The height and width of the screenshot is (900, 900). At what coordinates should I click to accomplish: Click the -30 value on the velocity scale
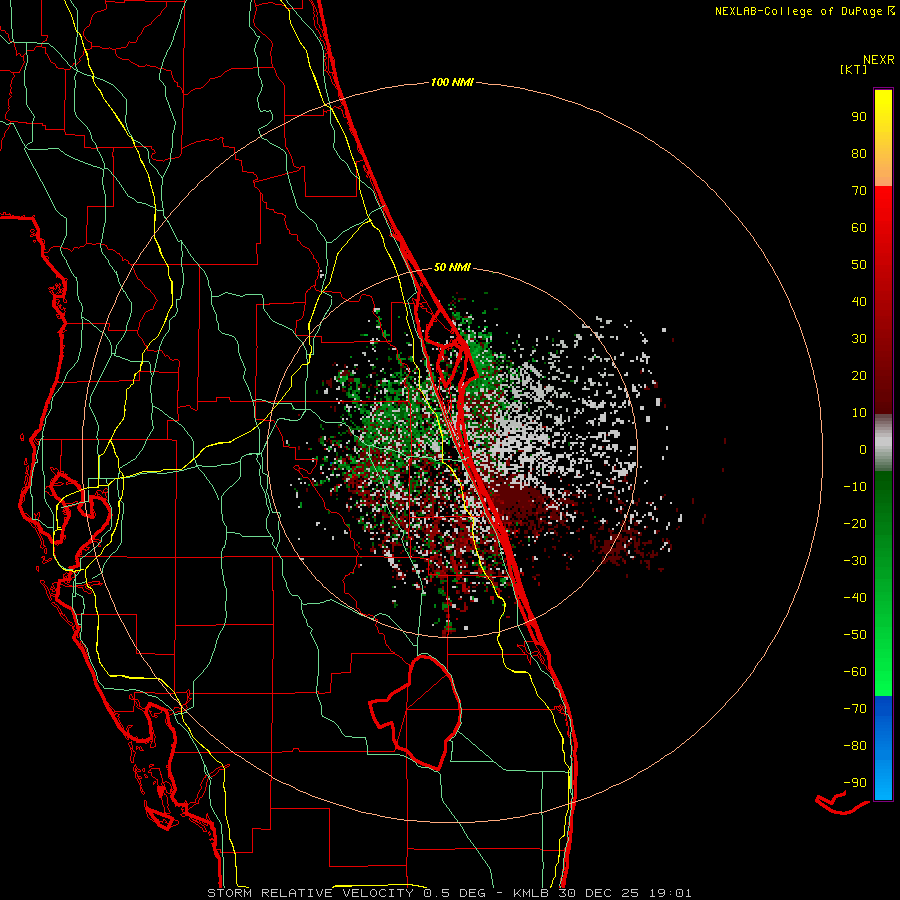(855, 561)
